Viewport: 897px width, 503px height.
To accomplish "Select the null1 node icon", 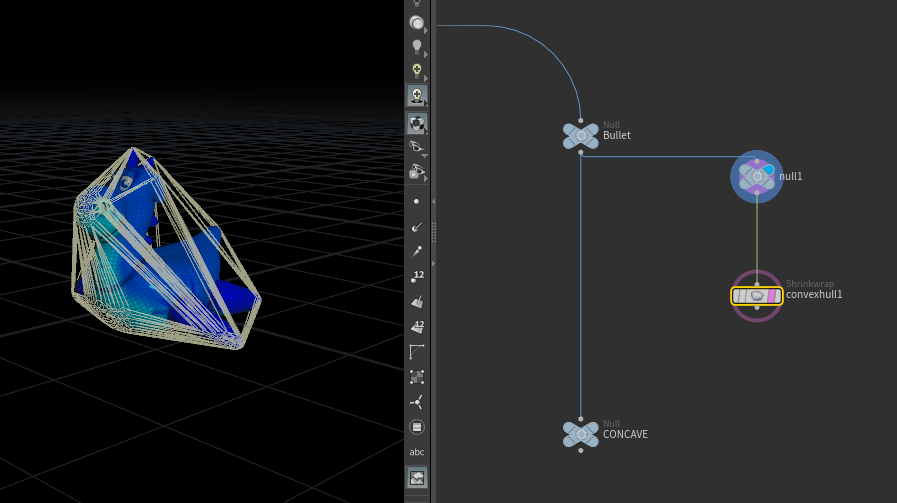I will pyautogui.click(x=756, y=177).
